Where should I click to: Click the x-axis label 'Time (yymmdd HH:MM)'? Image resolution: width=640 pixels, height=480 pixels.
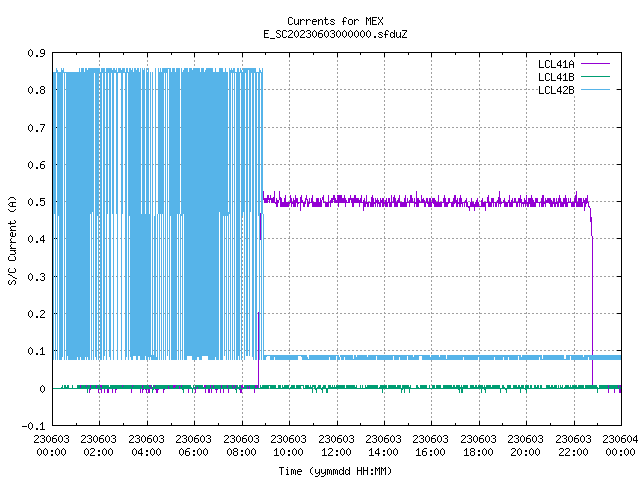pyautogui.click(x=335, y=471)
